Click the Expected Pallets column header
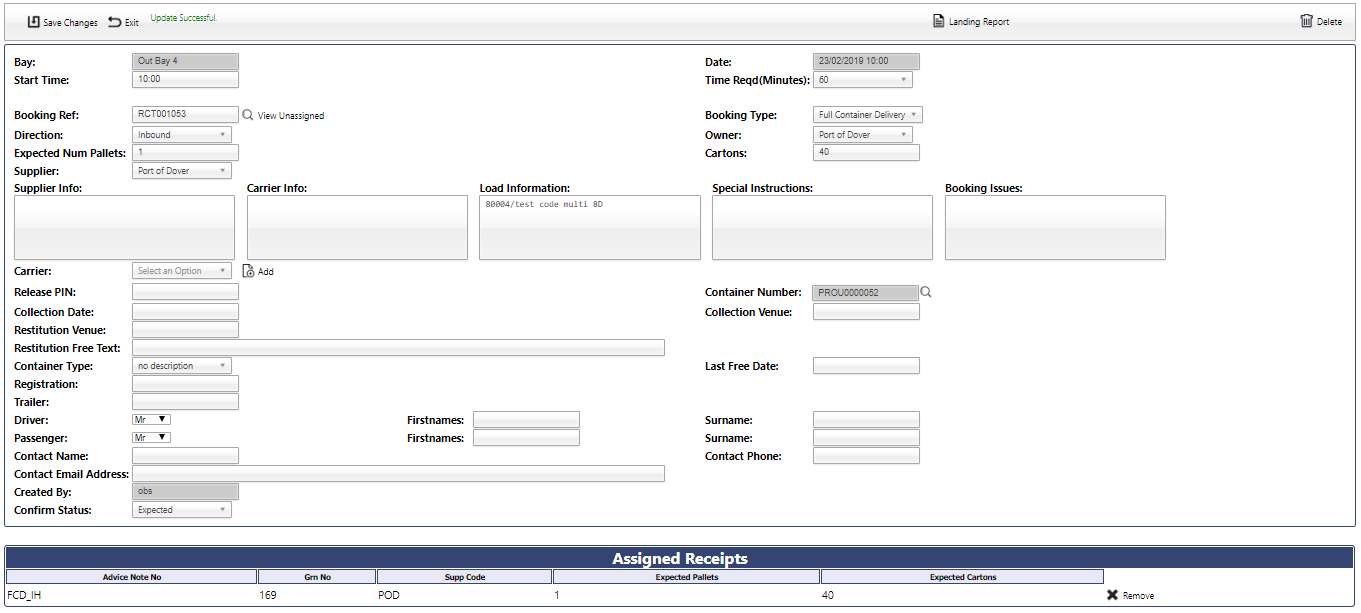 (x=686, y=577)
